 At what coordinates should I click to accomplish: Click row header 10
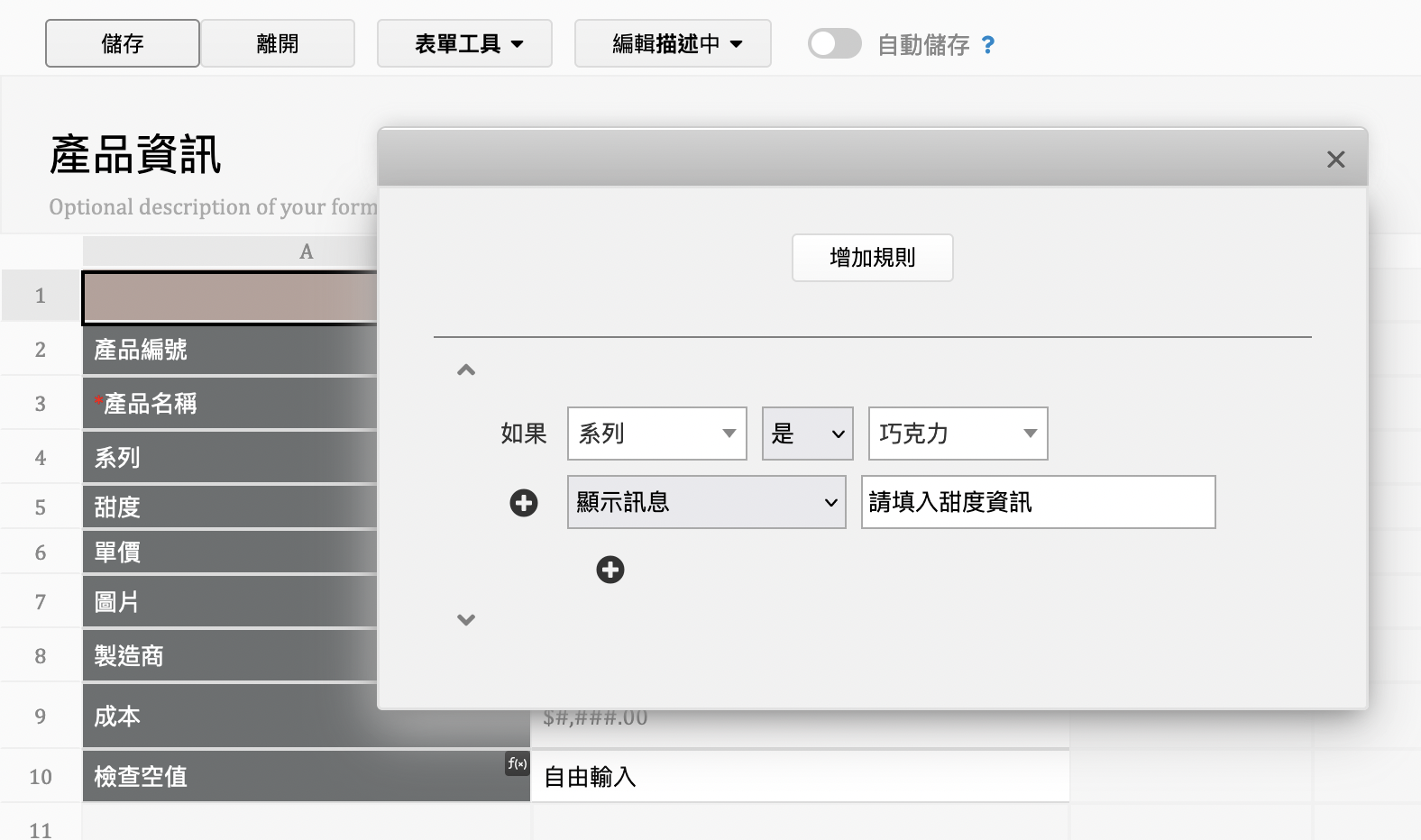point(41,777)
